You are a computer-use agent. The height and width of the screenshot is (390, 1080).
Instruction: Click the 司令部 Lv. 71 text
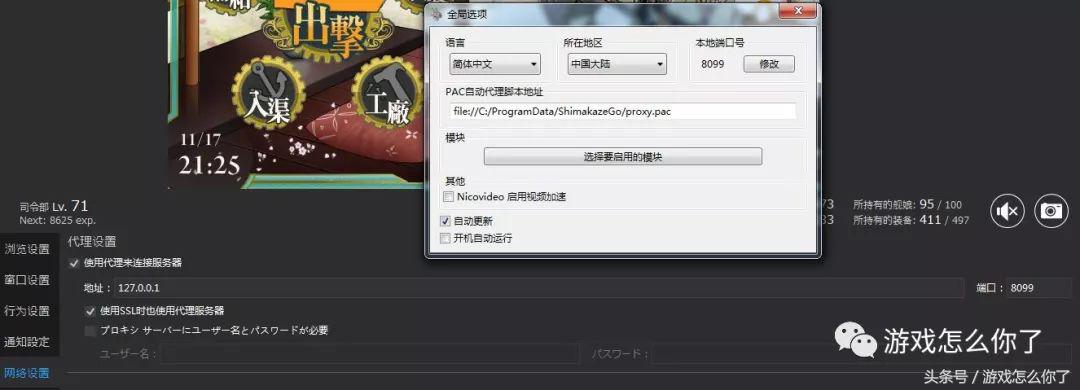pyautogui.click(x=54, y=206)
